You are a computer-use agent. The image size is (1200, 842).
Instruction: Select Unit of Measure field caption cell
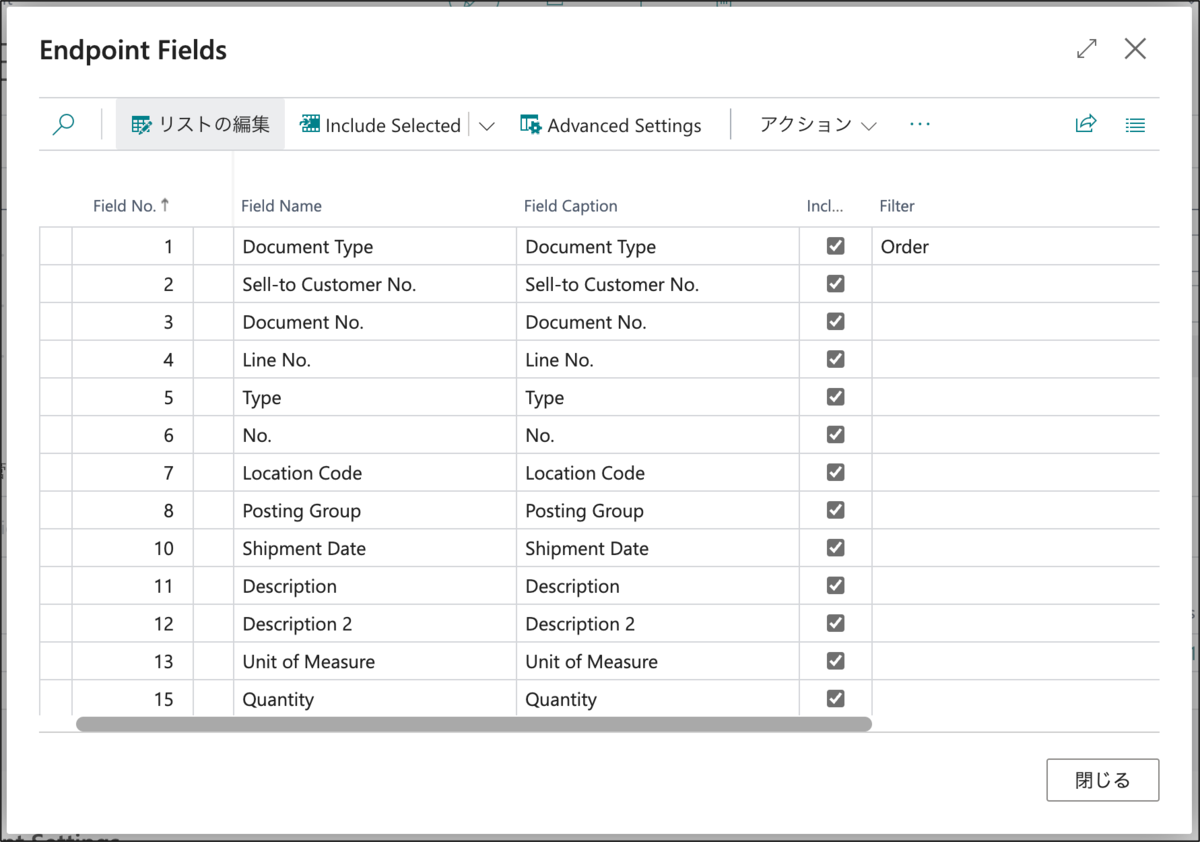[658, 662]
